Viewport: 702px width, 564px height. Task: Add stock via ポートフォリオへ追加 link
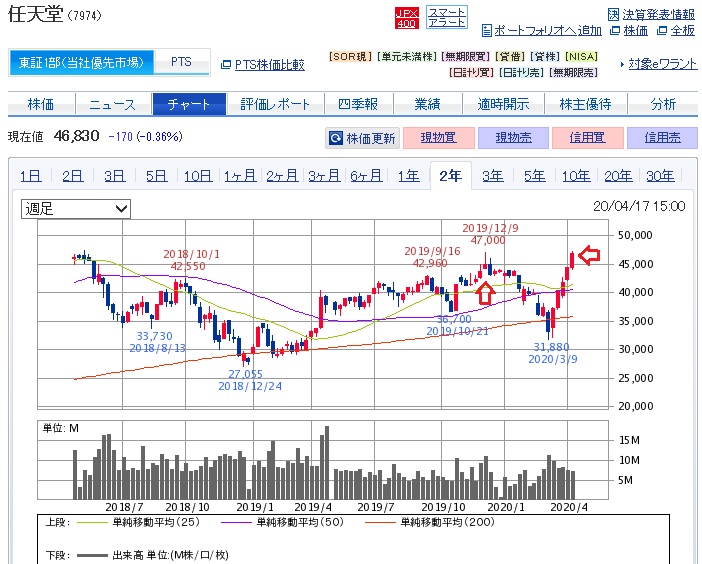(x=548, y=31)
